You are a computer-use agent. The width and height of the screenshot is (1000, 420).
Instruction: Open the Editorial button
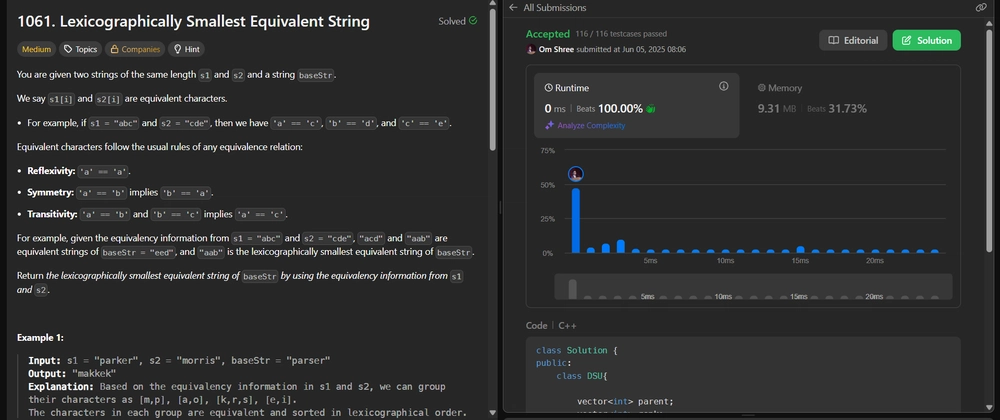tap(853, 40)
